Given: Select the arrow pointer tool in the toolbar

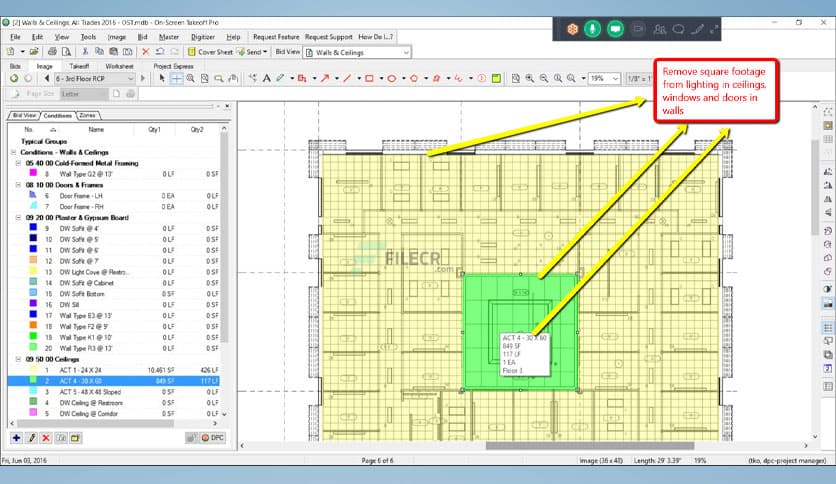Looking at the screenshot, I should pyautogui.click(x=162, y=78).
